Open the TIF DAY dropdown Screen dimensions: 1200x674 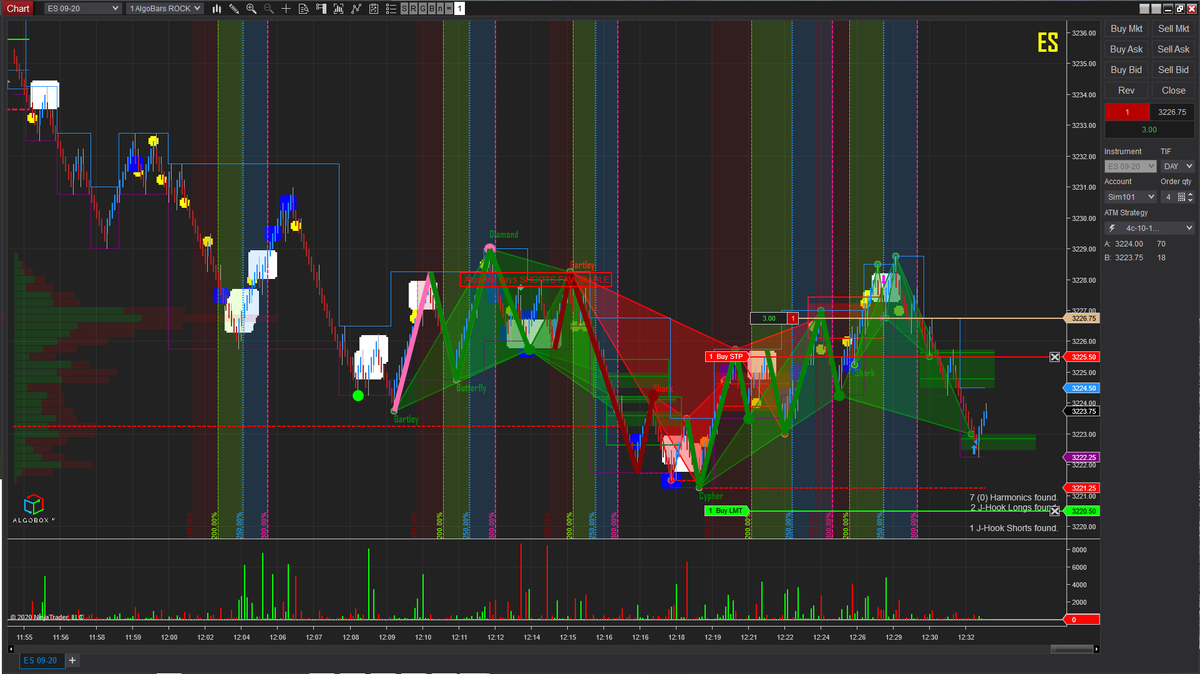(x=1178, y=166)
